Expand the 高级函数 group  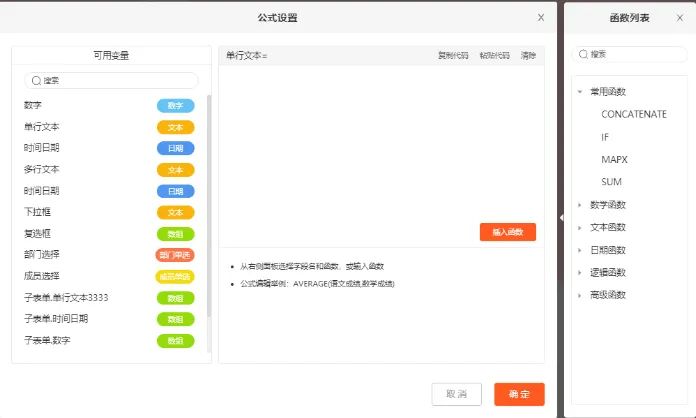click(580, 295)
